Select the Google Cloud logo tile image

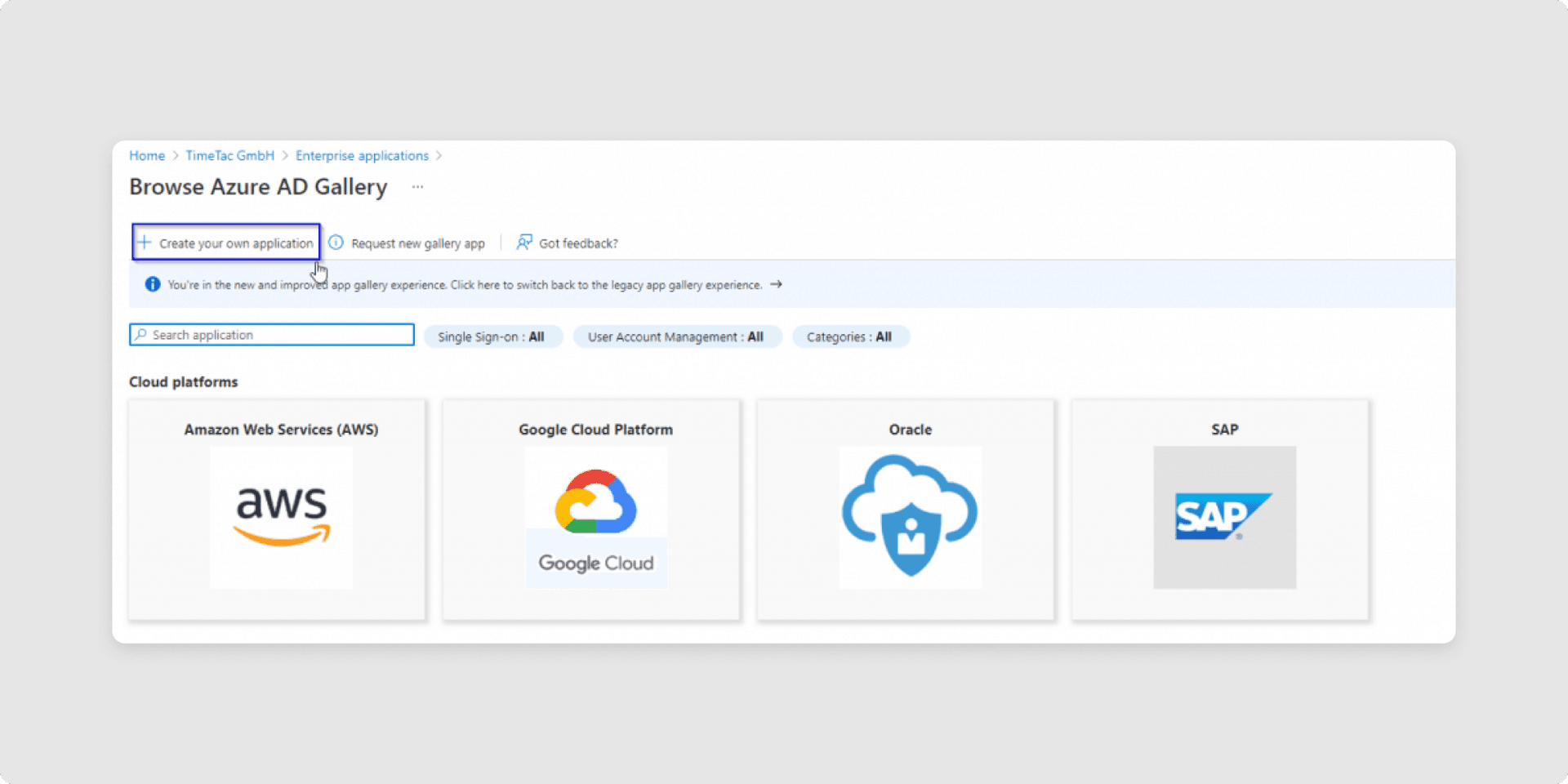point(595,516)
